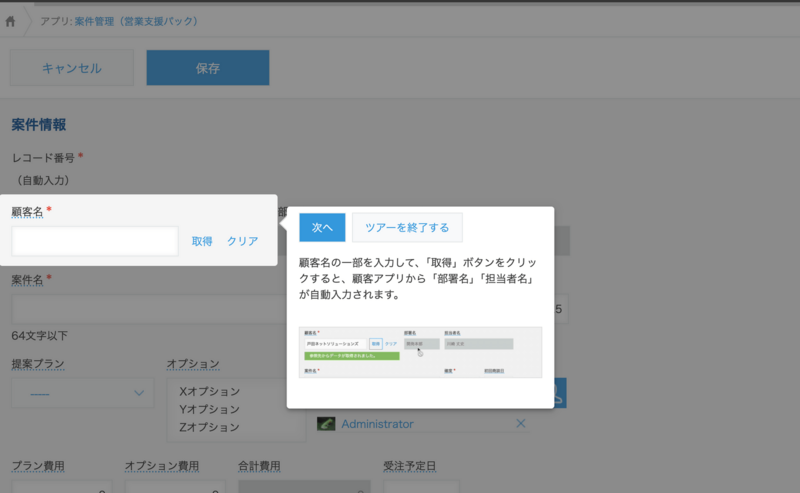Click the home icon in breadcrumb
Viewport: 800px width, 493px height.
click(x=11, y=20)
